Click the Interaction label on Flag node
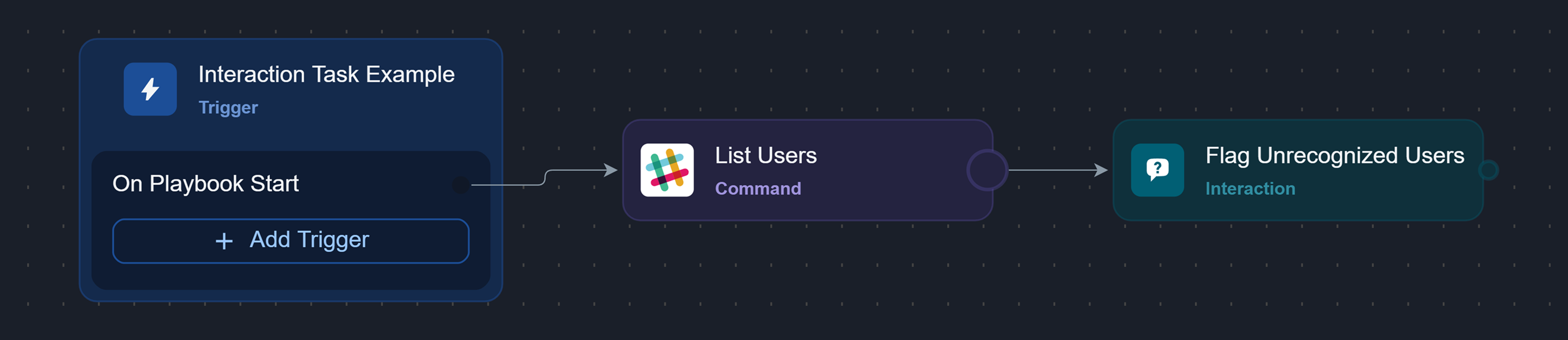 click(x=1250, y=189)
